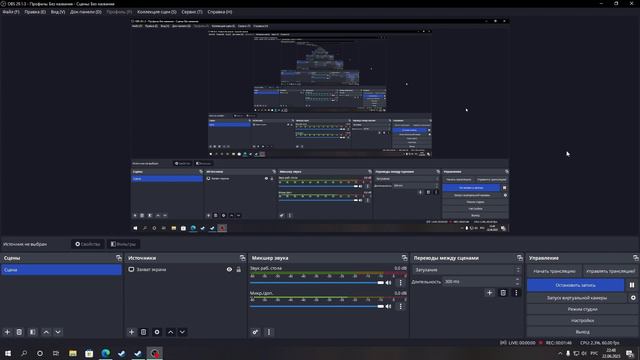
Task: Open audio mixer menu dots at panel bottom
Action: (x=269, y=332)
